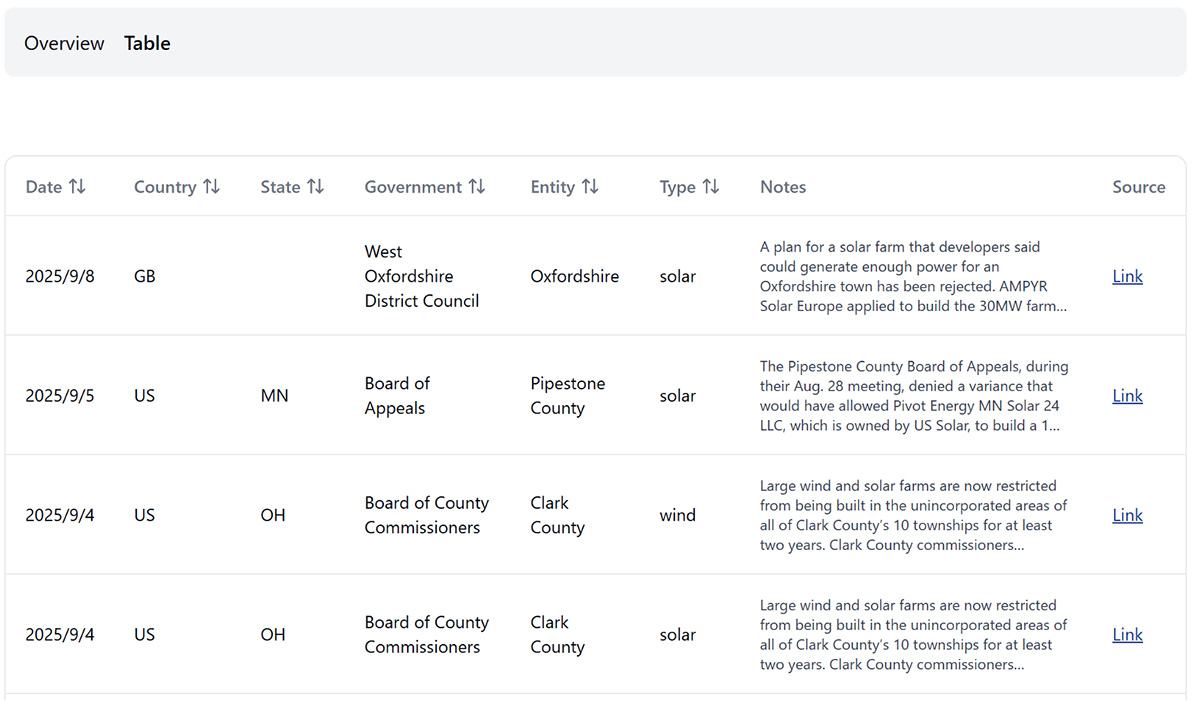Click the Date column sort icon
Viewport: 1200px width, 701px height.
(77, 187)
